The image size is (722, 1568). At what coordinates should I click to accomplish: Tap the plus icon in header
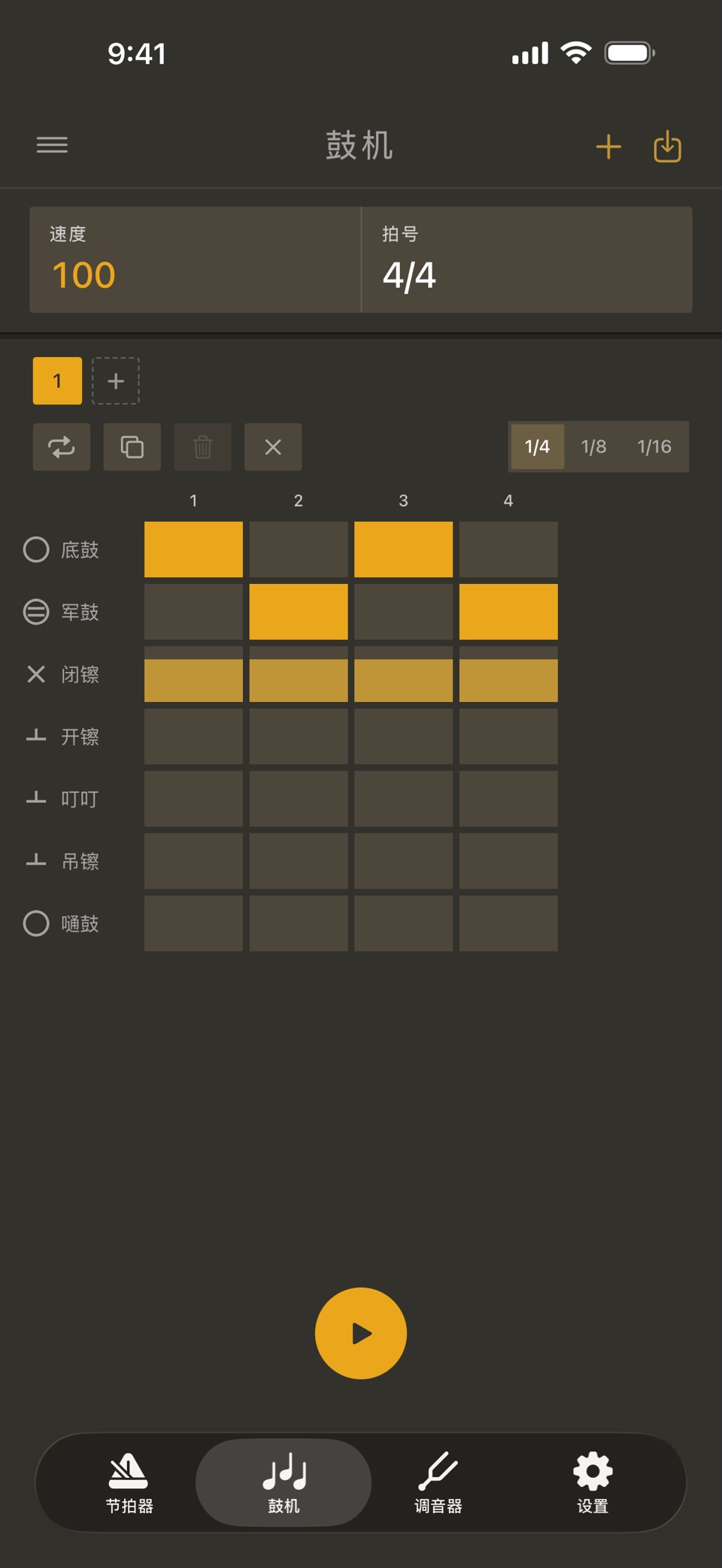tap(608, 147)
